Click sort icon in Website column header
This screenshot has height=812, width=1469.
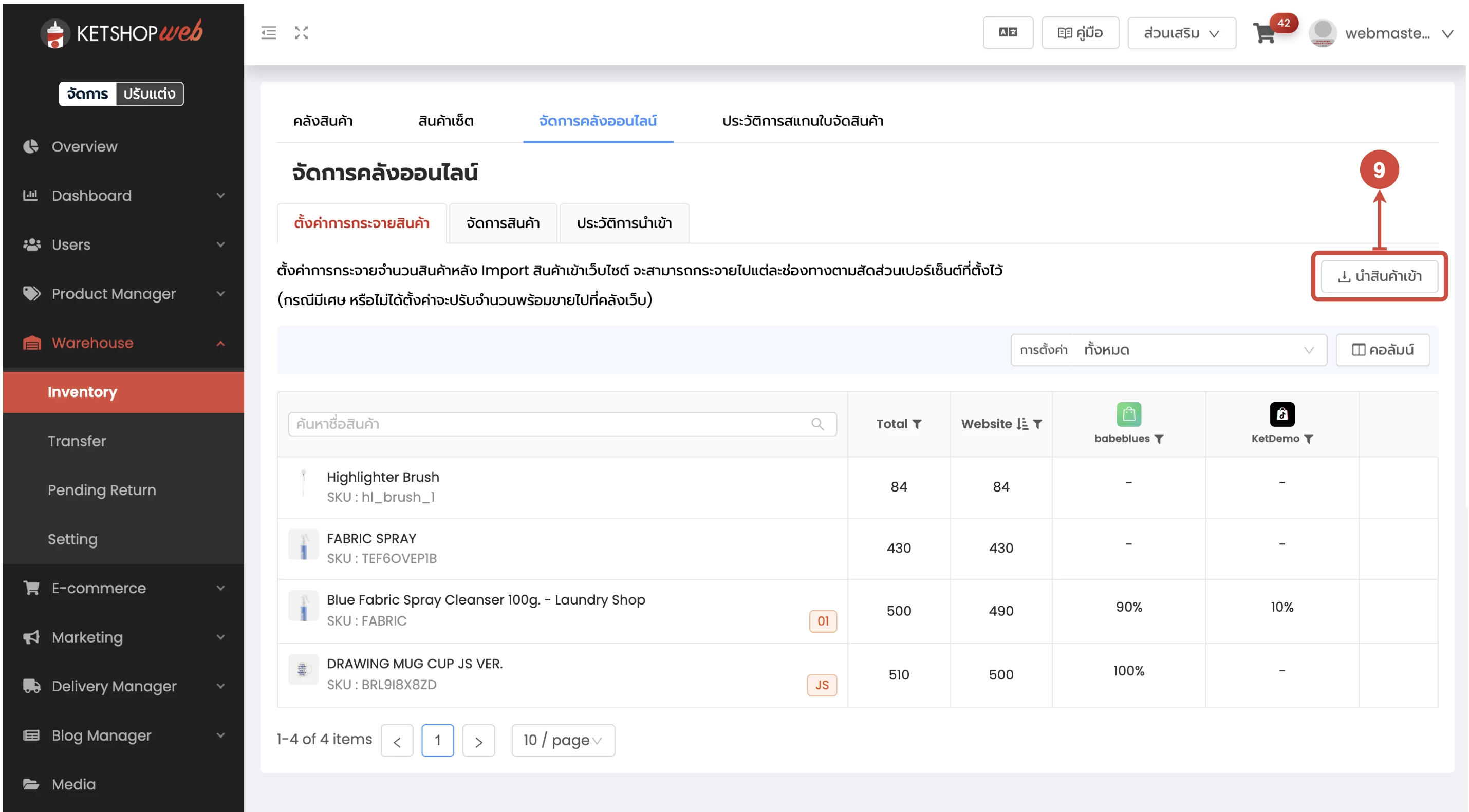pos(1022,424)
